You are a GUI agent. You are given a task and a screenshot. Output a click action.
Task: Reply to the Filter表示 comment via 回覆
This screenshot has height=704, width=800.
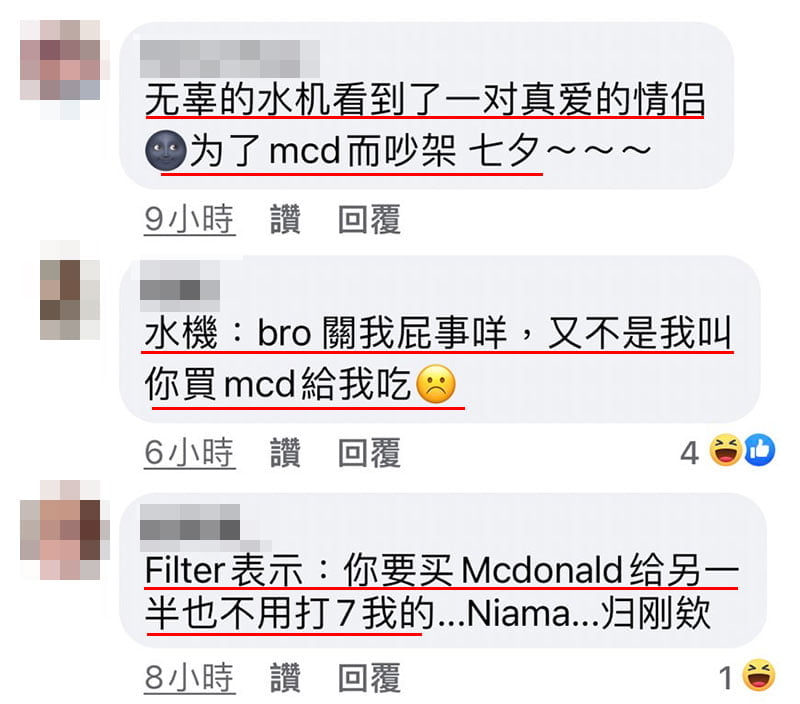pos(369,677)
